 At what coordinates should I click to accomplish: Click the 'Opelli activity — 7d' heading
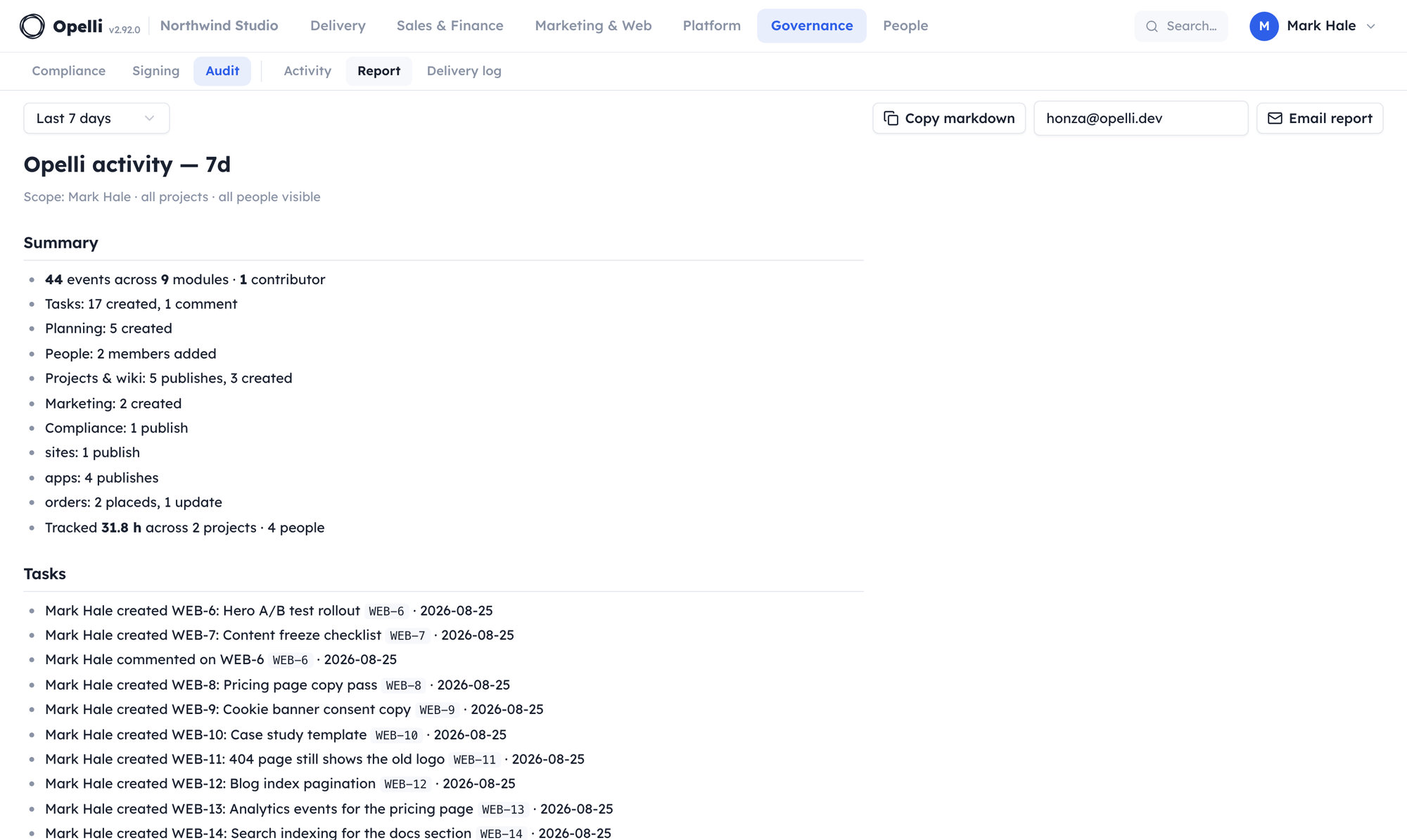click(x=127, y=165)
